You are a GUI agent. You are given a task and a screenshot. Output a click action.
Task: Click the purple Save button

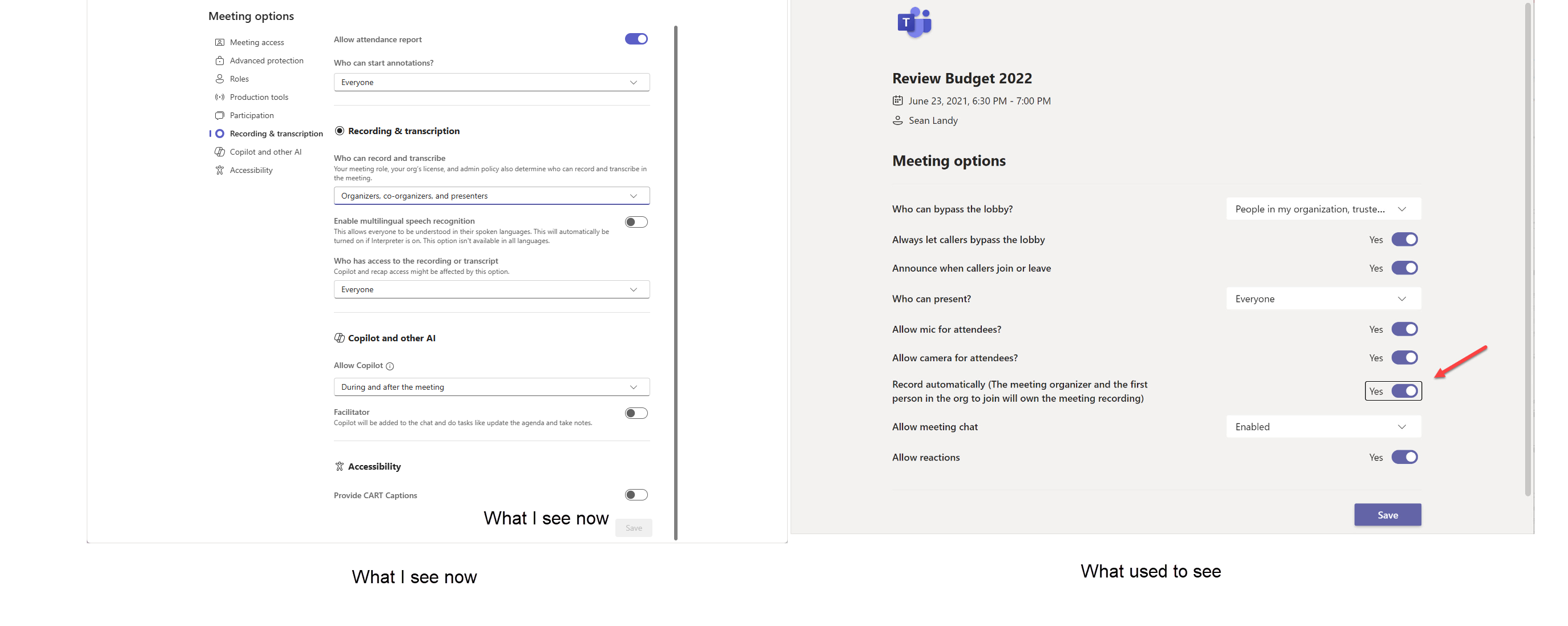click(x=1387, y=515)
